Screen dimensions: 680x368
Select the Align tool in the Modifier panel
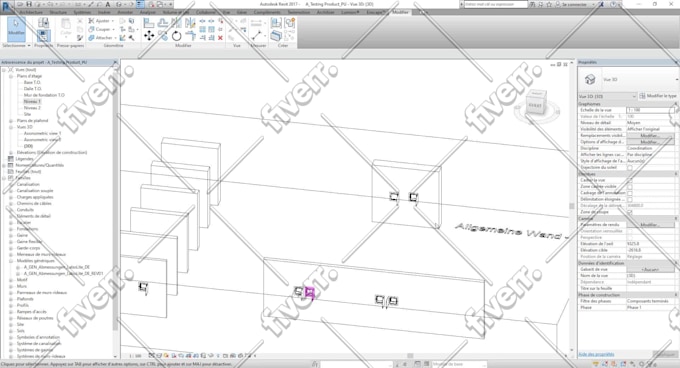149,23
